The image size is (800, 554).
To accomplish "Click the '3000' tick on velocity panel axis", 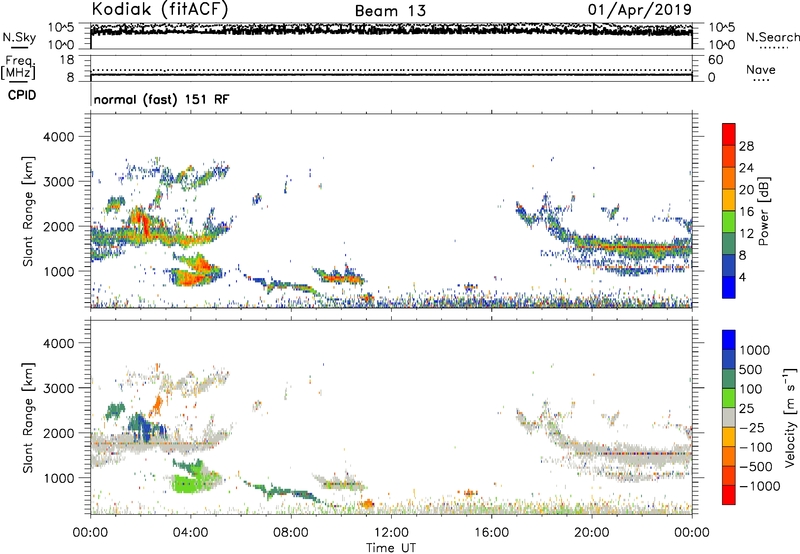I will (58, 388).
